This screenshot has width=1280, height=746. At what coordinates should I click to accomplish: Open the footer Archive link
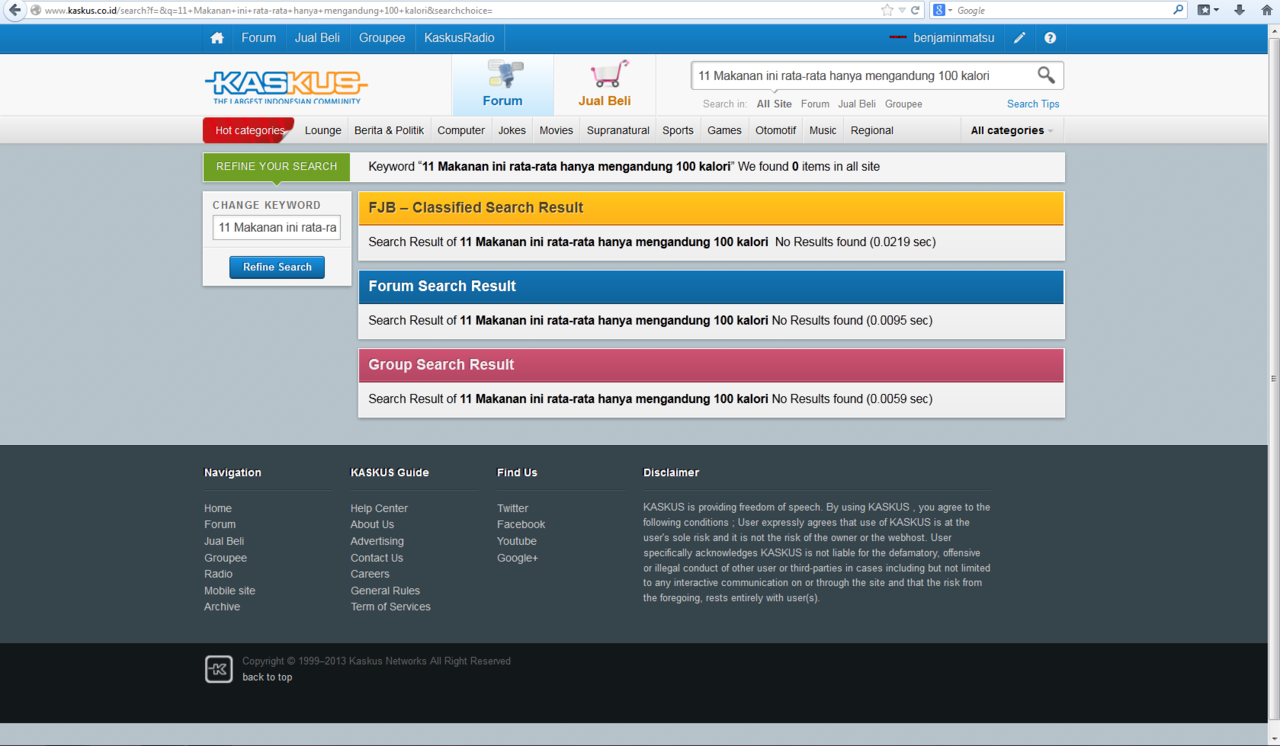pyautogui.click(x=222, y=607)
